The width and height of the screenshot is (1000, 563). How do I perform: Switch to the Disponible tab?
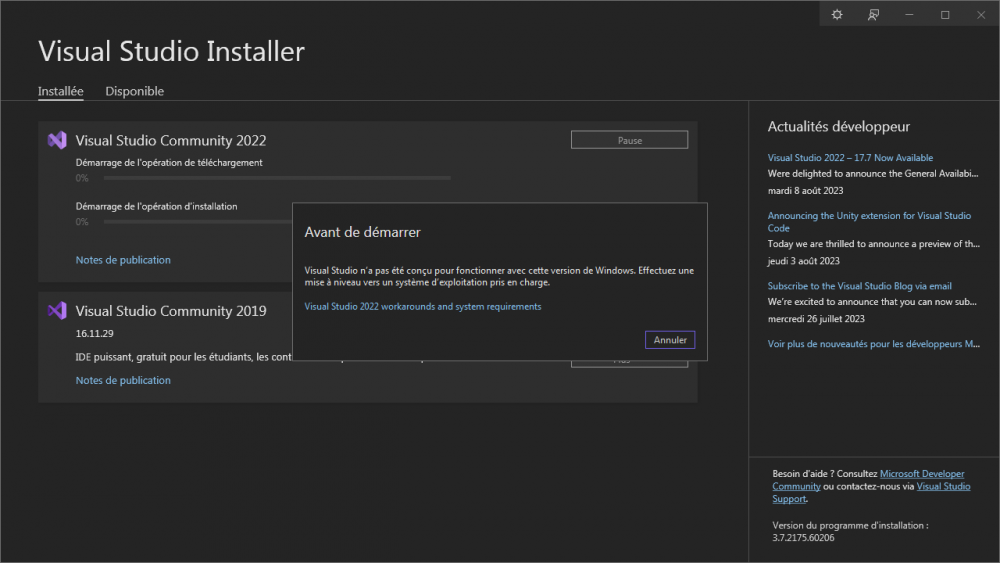[134, 91]
